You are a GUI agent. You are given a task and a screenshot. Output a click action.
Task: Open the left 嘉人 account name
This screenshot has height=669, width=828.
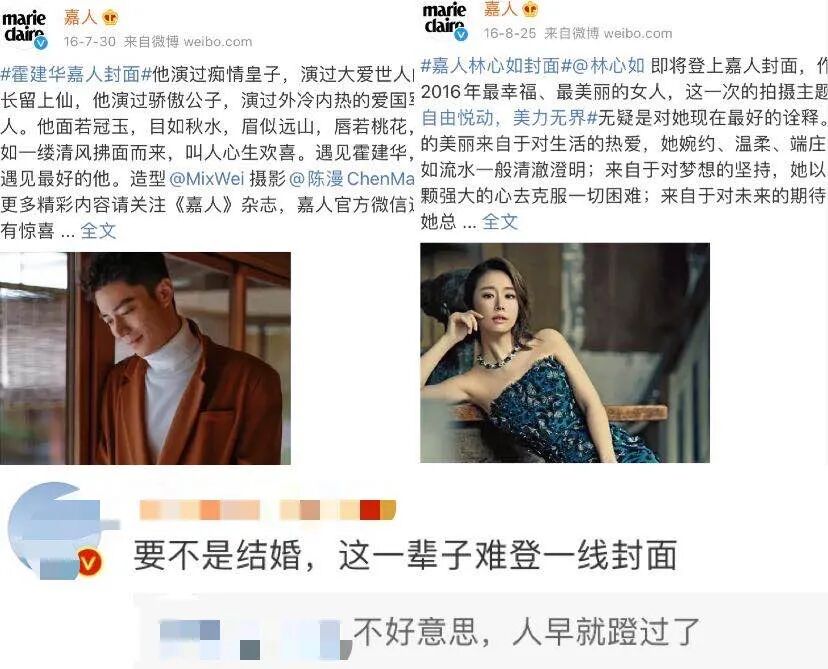(81, 18)
